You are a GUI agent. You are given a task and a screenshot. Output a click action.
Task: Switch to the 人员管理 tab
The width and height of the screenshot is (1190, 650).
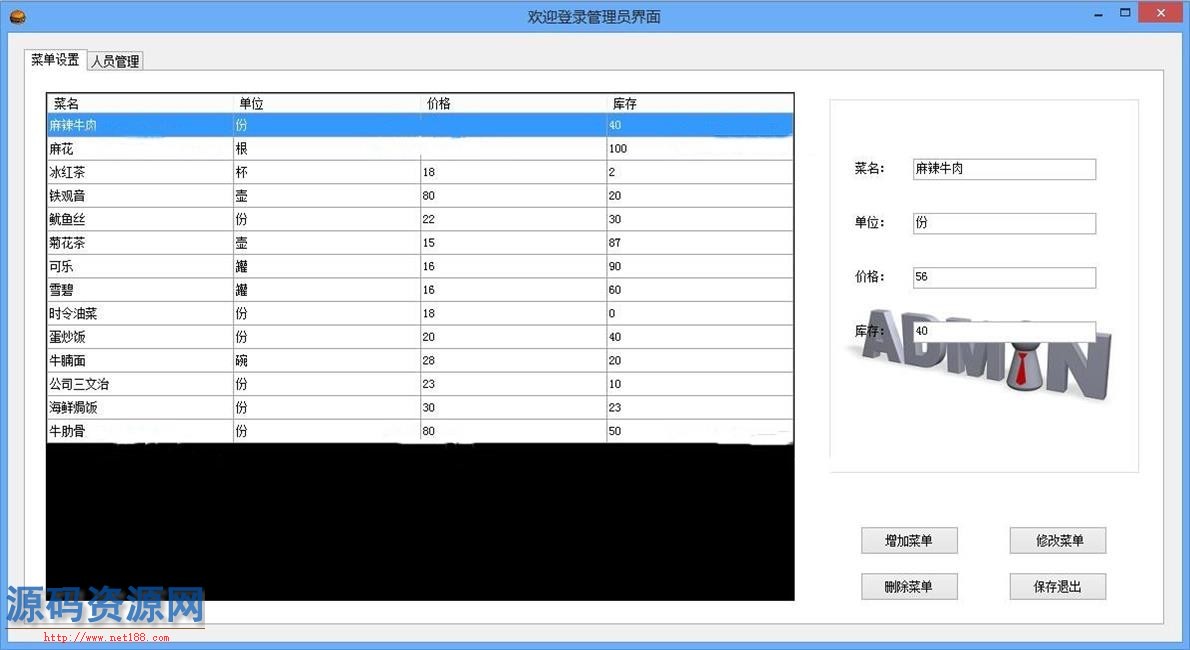[115, 61]
